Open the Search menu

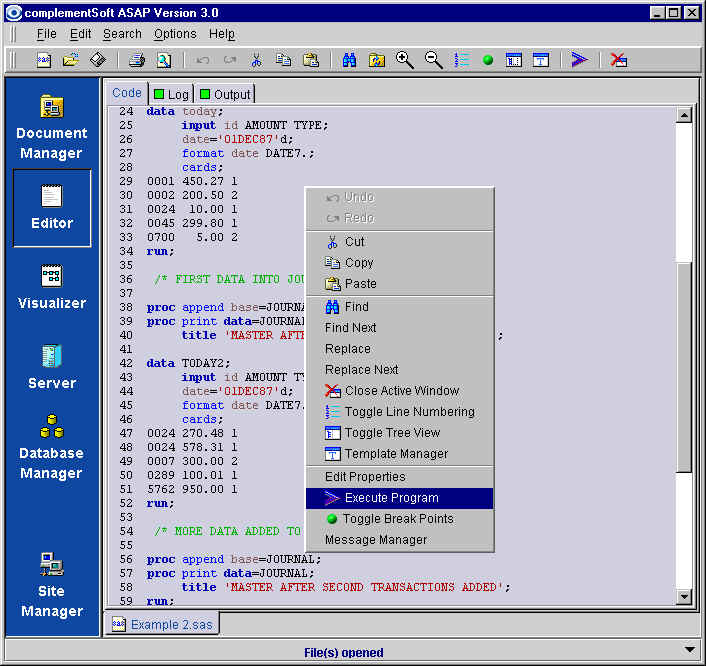click(x=122, y=34)
